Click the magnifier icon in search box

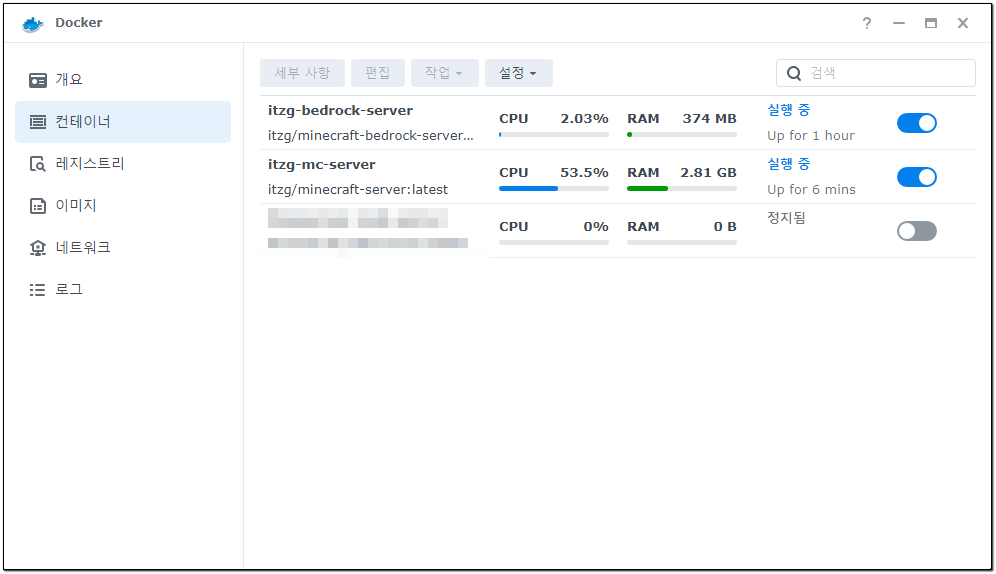coord(794,73)
